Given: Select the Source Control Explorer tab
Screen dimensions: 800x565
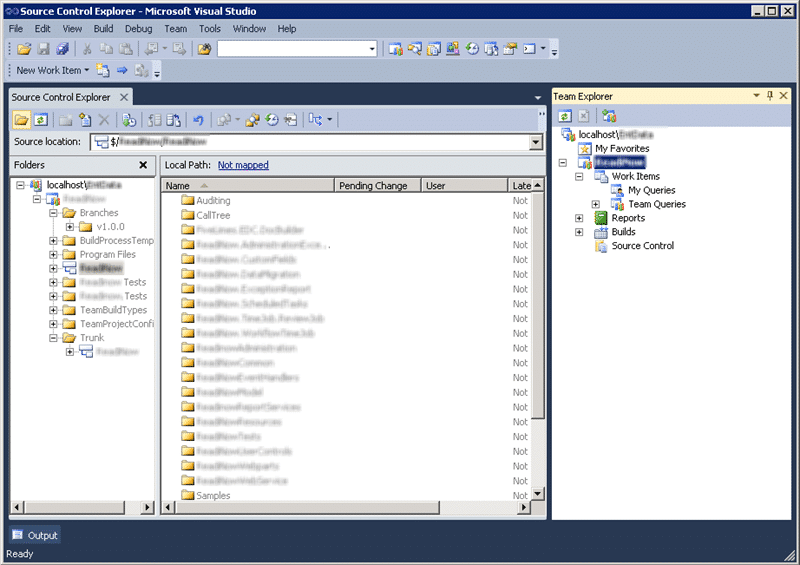Looking at the screenshot, I should coord(61,97).
